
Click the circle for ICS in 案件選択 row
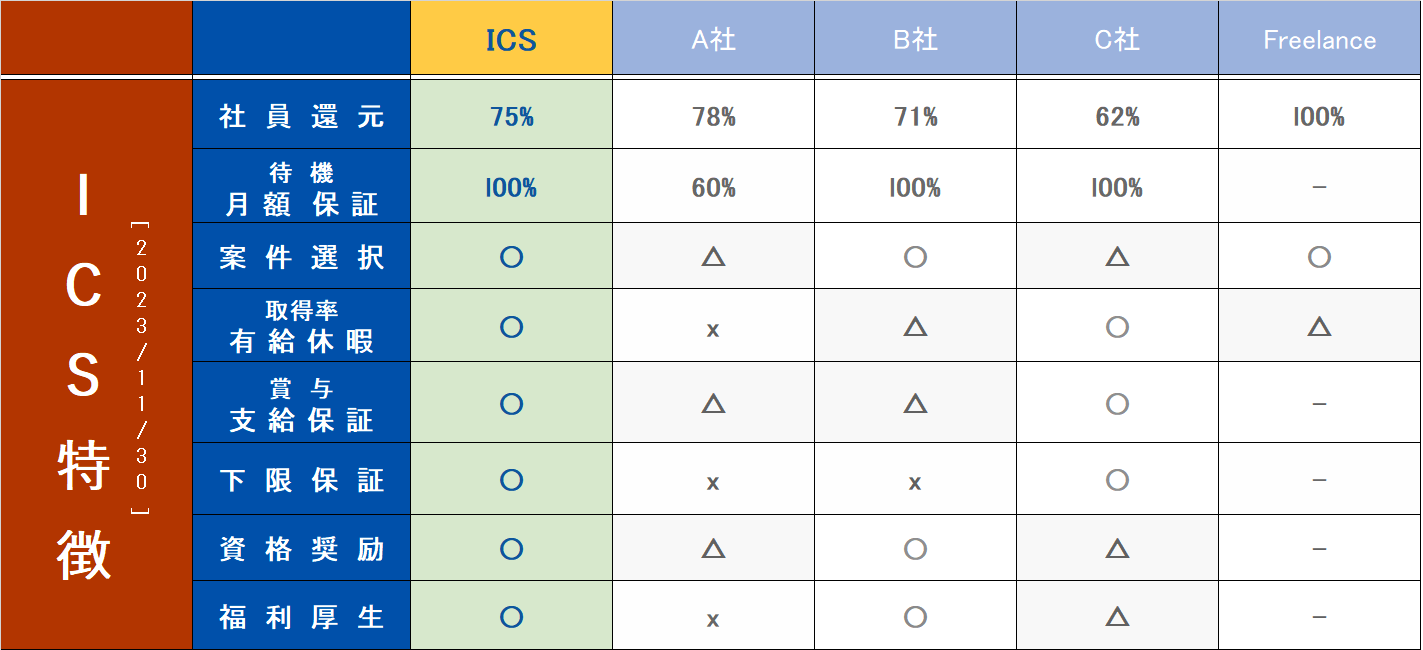[x=511, y=257]
